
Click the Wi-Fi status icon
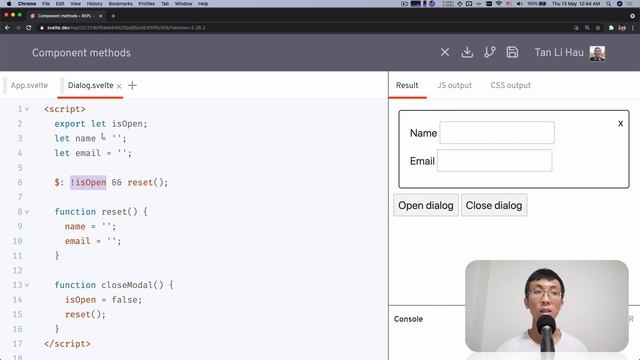click(x=499, y=4)
